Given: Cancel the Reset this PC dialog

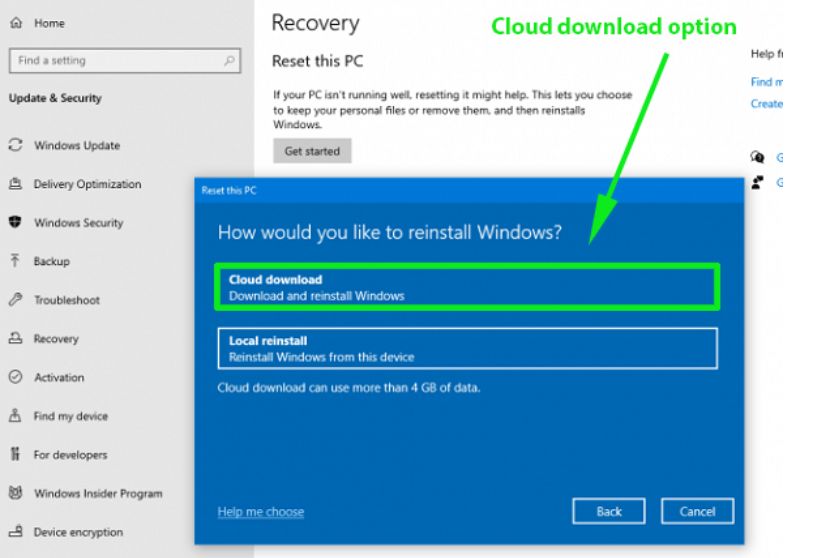Looking at the screenshot, I should pyautogui.click(x=697, y=511).
